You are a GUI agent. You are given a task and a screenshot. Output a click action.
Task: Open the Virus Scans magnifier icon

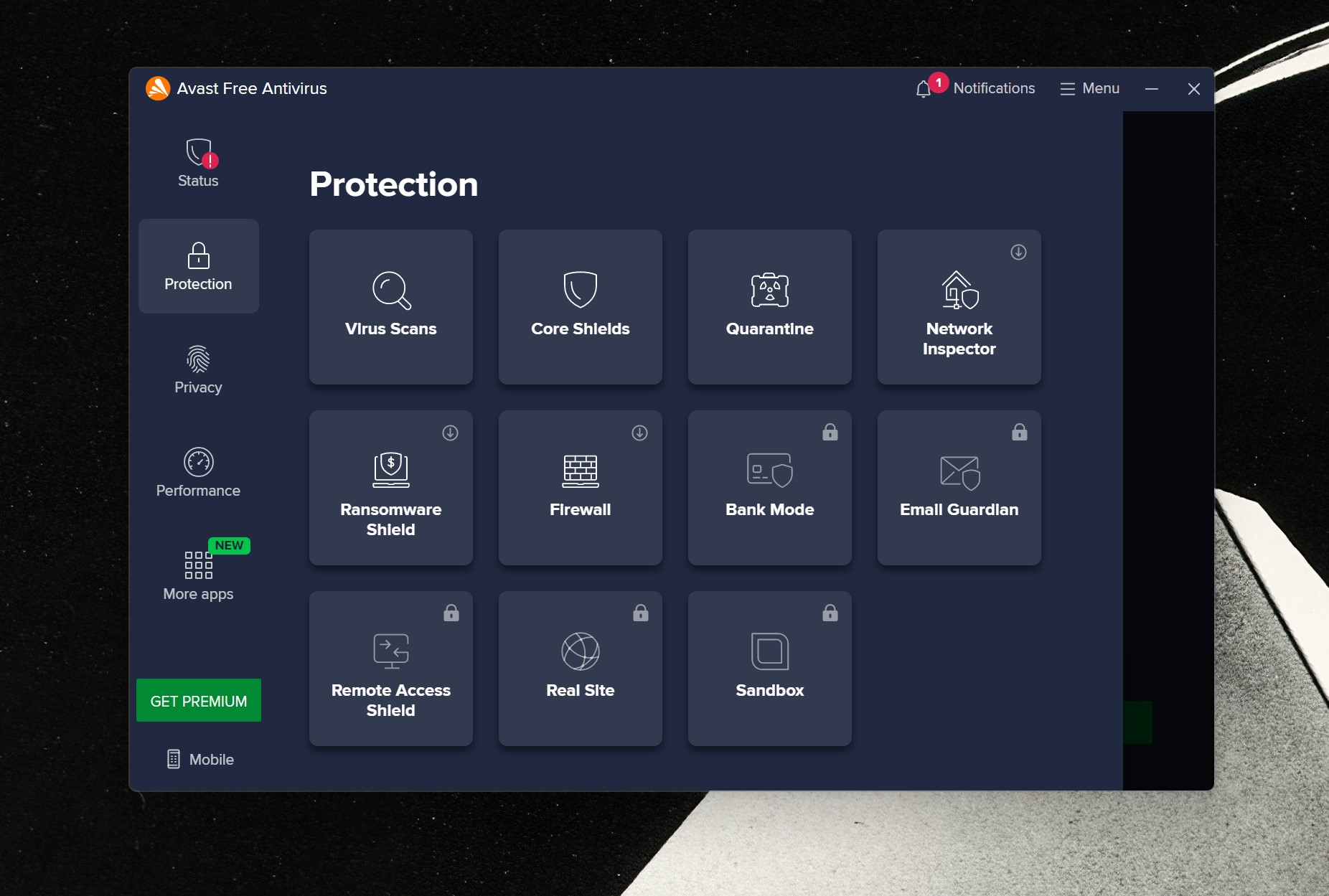[392, 290]
